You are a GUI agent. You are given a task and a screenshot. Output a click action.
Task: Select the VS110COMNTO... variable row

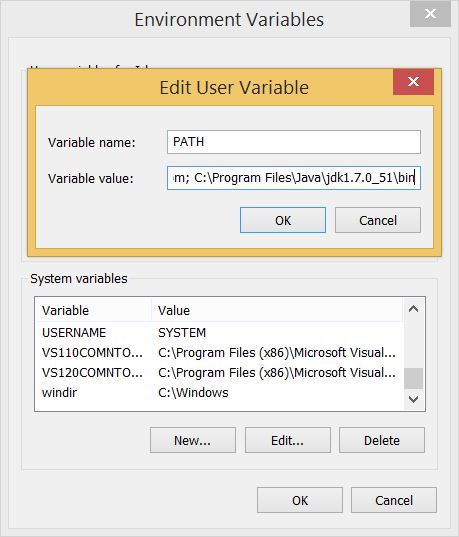(219, 353)
